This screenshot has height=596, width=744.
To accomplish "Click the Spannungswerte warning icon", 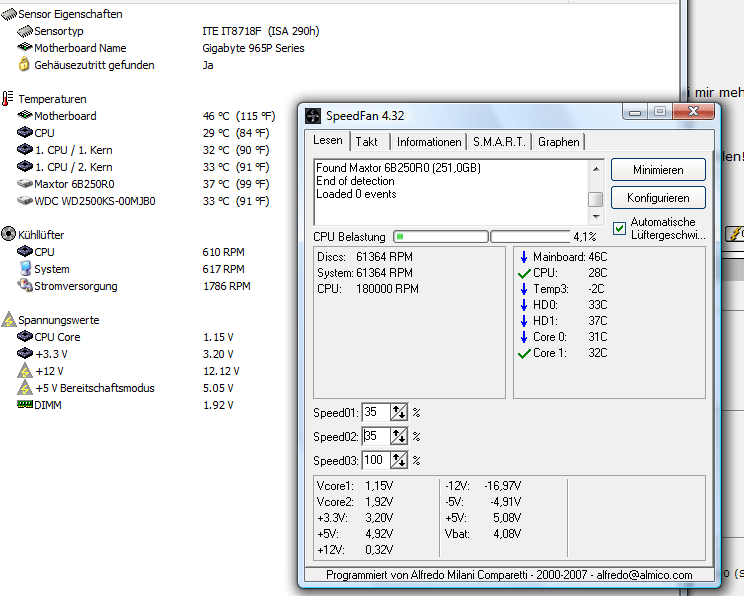I will (9, 319).
